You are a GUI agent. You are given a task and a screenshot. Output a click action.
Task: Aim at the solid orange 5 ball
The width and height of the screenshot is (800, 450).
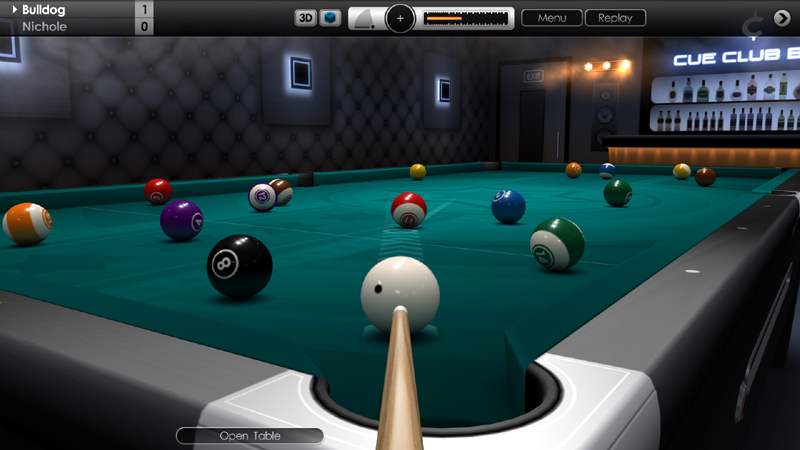(x=573, y=170)
